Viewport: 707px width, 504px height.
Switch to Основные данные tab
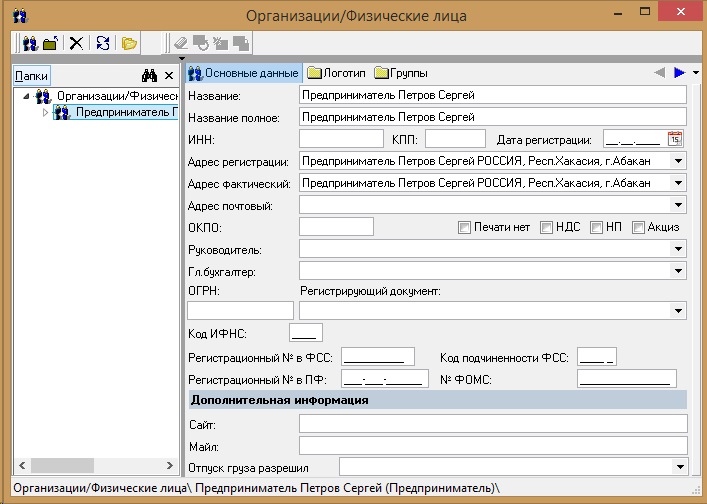point(243,73)
